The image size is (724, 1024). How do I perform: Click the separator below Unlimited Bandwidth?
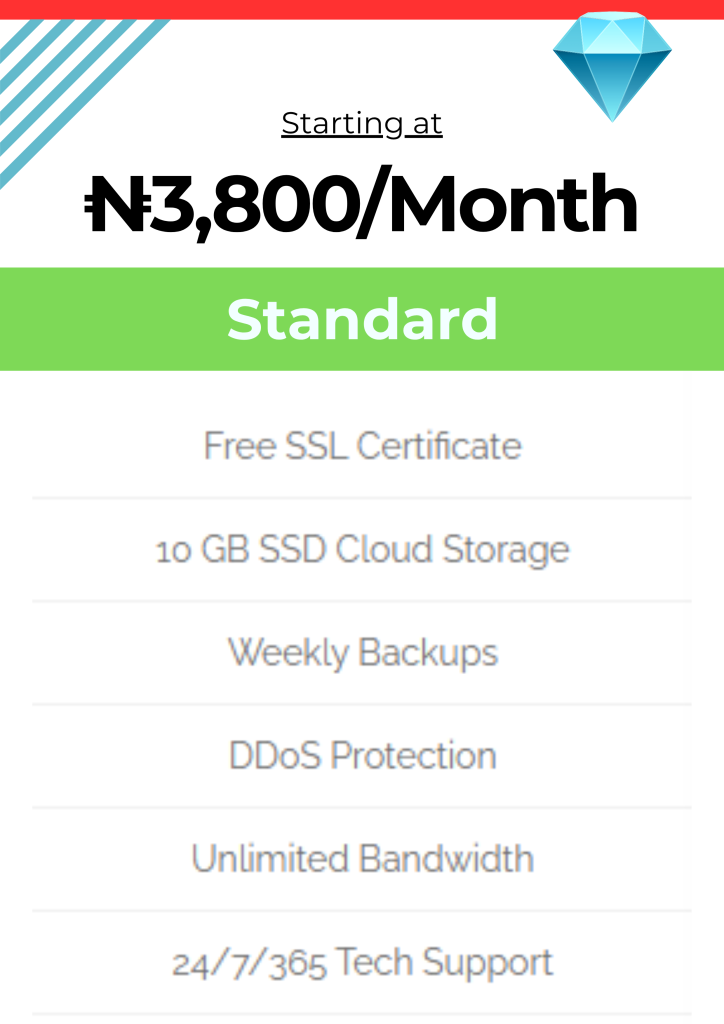(x=362, y=910)
